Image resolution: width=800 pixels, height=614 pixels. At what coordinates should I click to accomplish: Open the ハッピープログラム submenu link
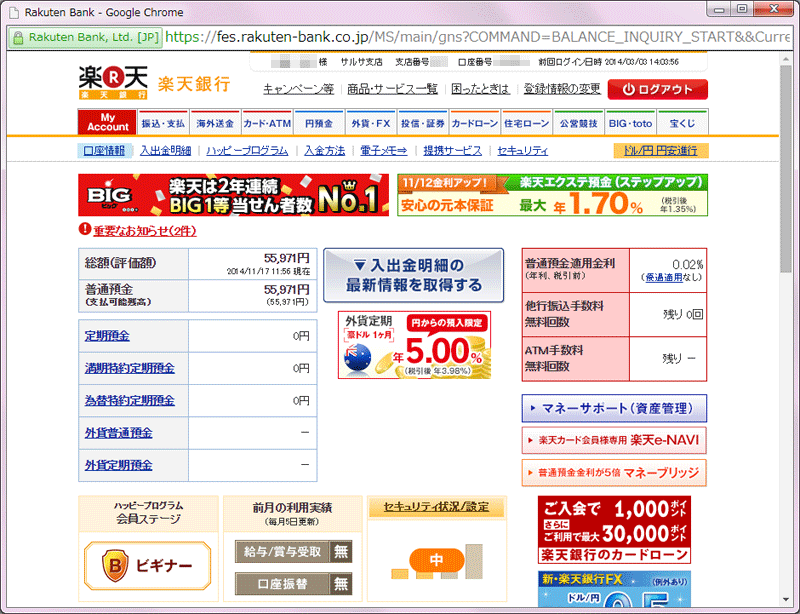[247, 151]
